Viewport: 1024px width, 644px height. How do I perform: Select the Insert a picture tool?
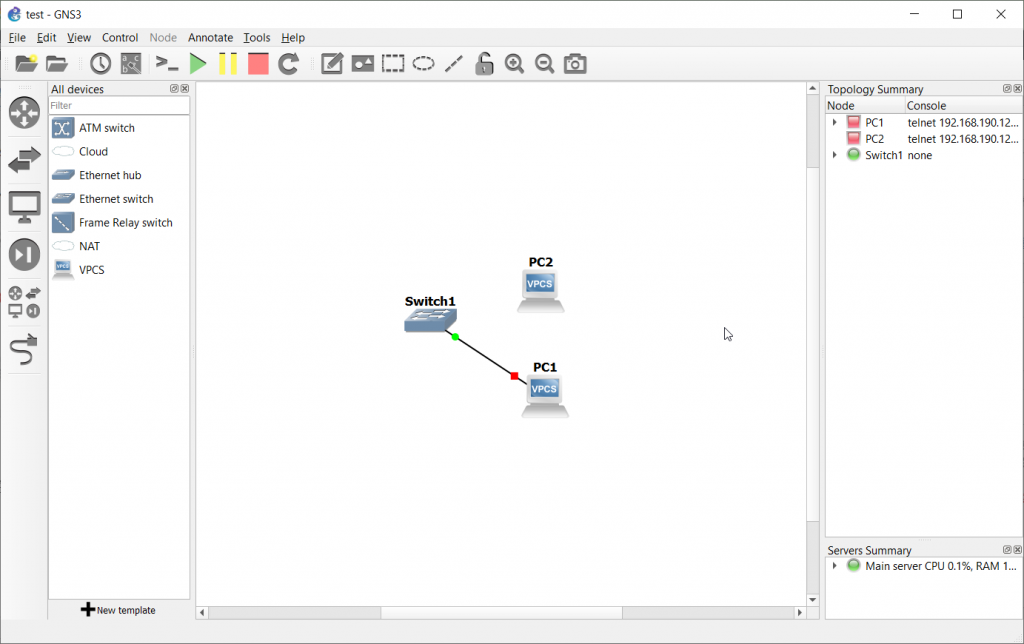click(x=362, y=63)
